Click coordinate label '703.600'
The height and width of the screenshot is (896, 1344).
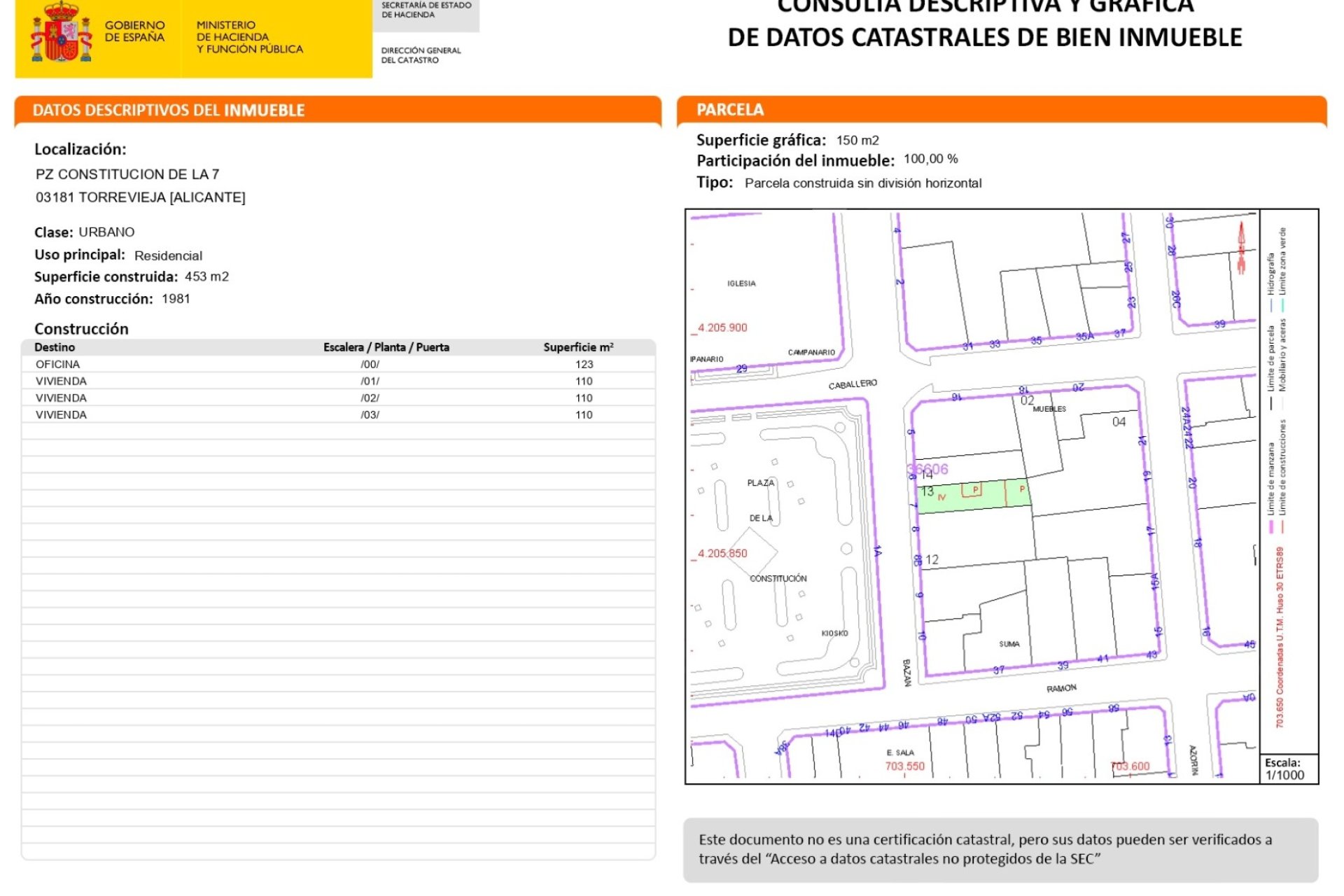tap(1130, 766)
